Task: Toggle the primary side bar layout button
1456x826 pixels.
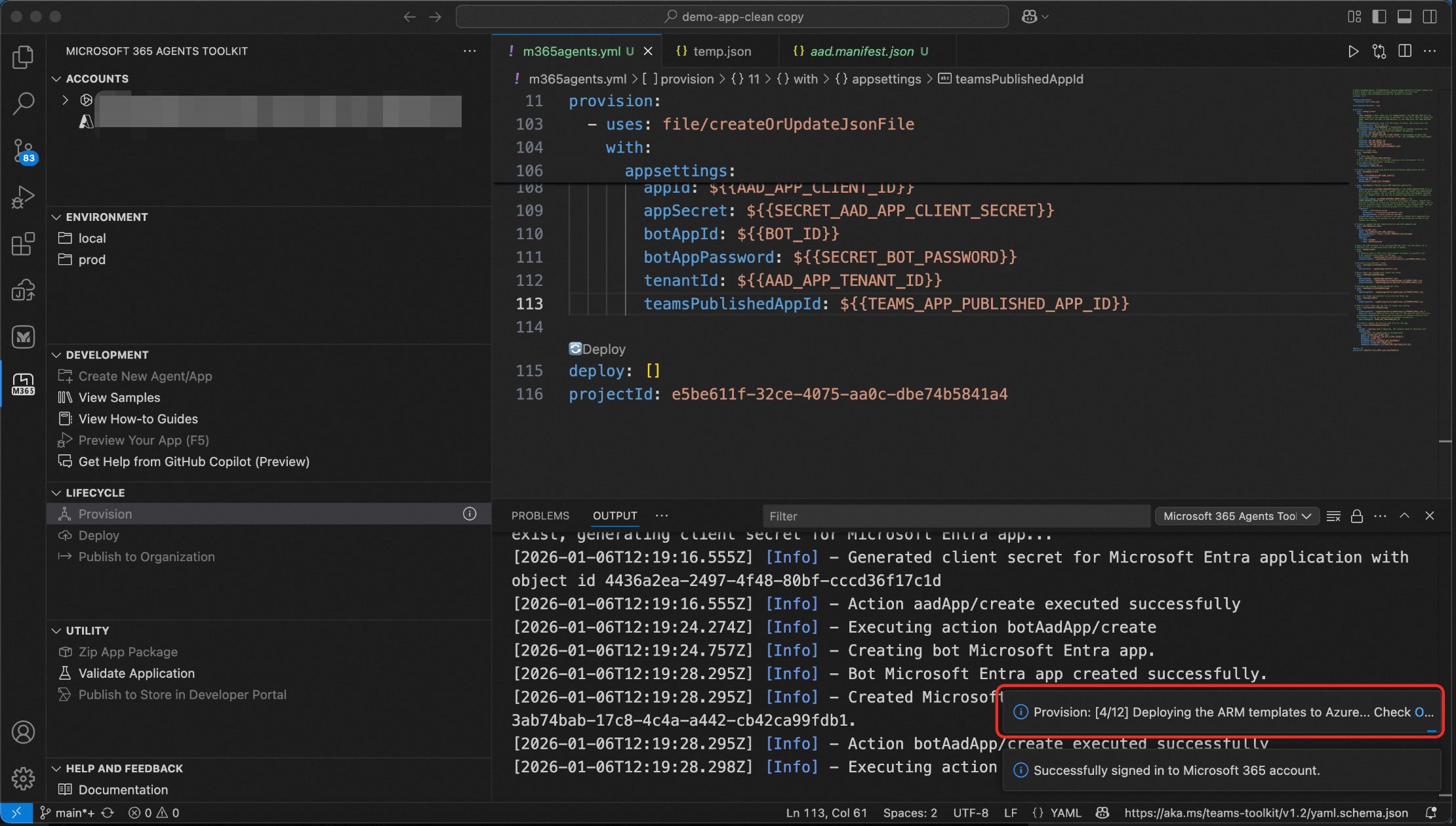Action: point(1379,16)
